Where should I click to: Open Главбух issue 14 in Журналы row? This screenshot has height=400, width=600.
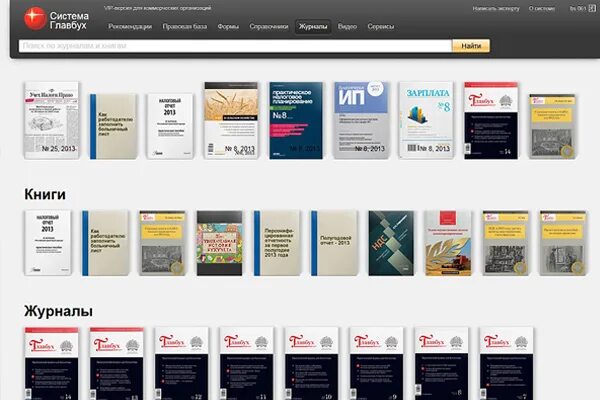coord(52,364)
